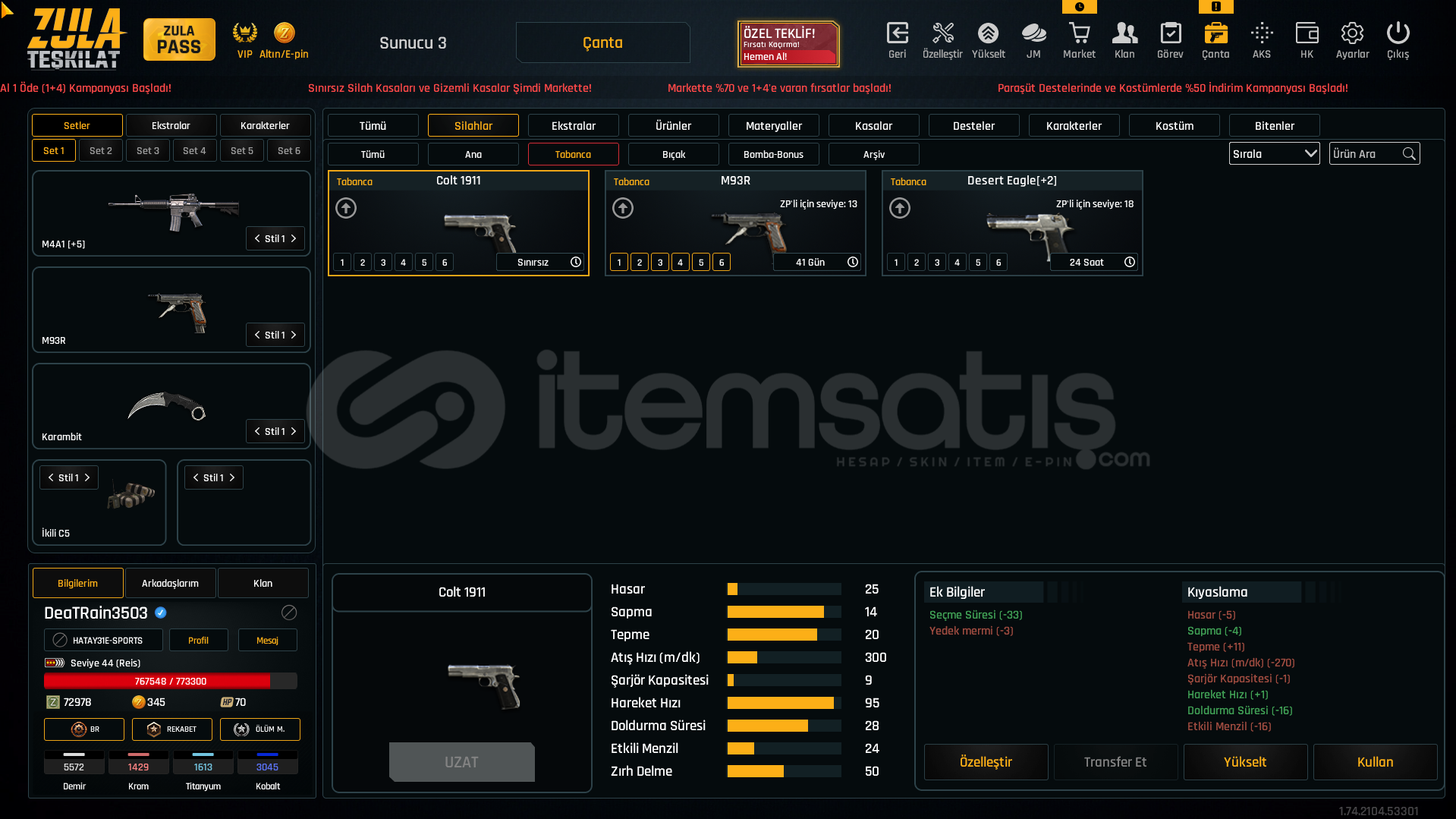
Task: Click the Özel Teklif offer banner
Action: coord(789,43)
